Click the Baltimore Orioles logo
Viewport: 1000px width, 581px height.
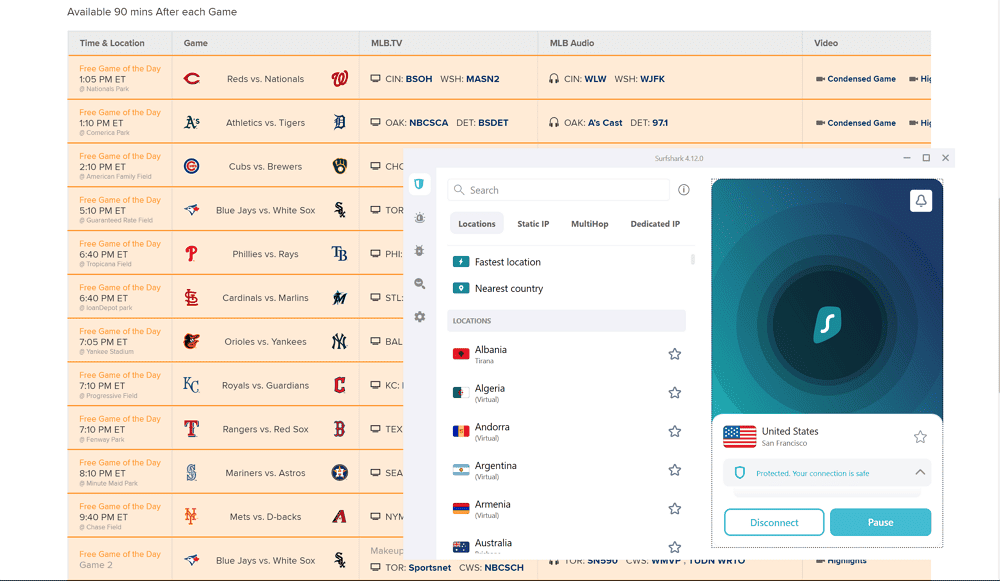[191, 341]
